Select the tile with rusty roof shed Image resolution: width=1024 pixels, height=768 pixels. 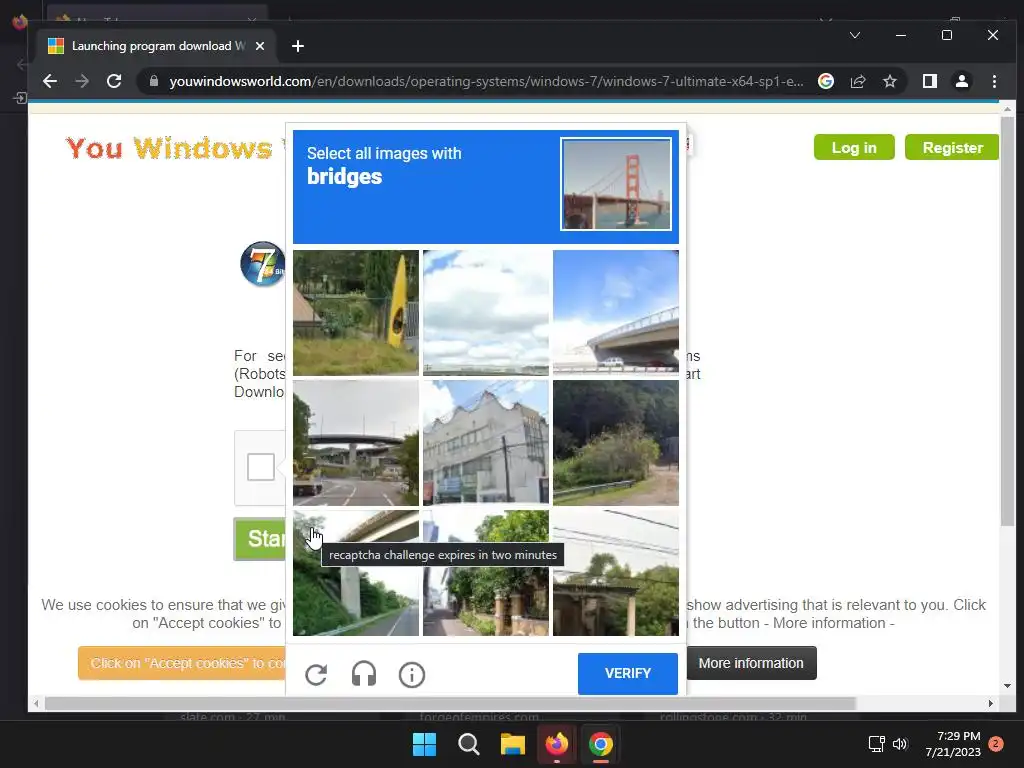(x=616, y=573)
